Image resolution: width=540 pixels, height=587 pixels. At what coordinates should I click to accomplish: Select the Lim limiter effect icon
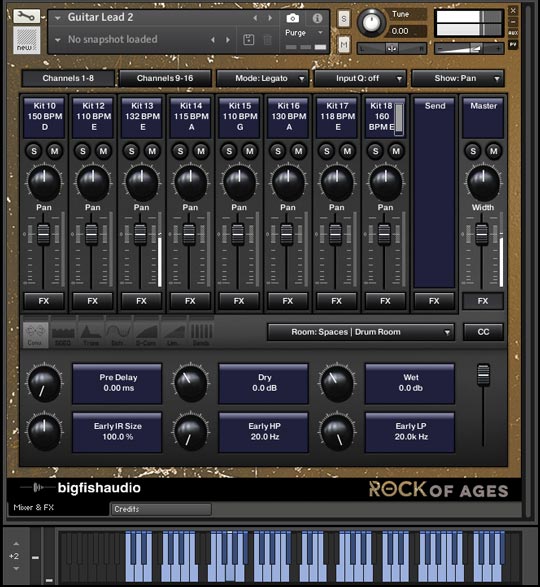174,334
